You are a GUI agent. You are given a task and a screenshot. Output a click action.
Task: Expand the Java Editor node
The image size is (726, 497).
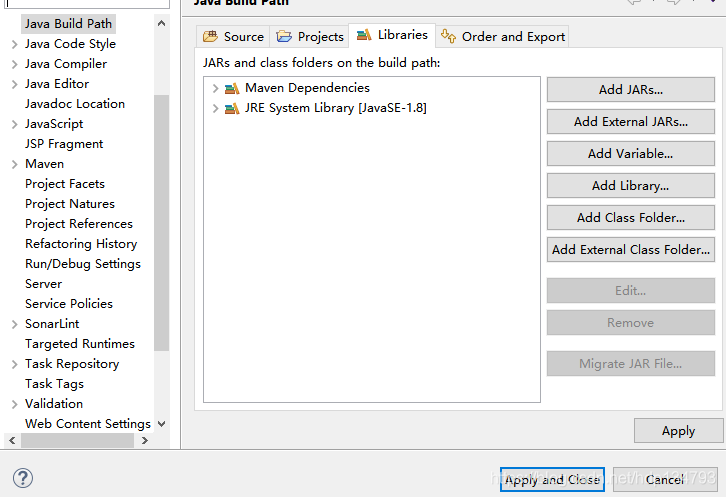point(14,84)
